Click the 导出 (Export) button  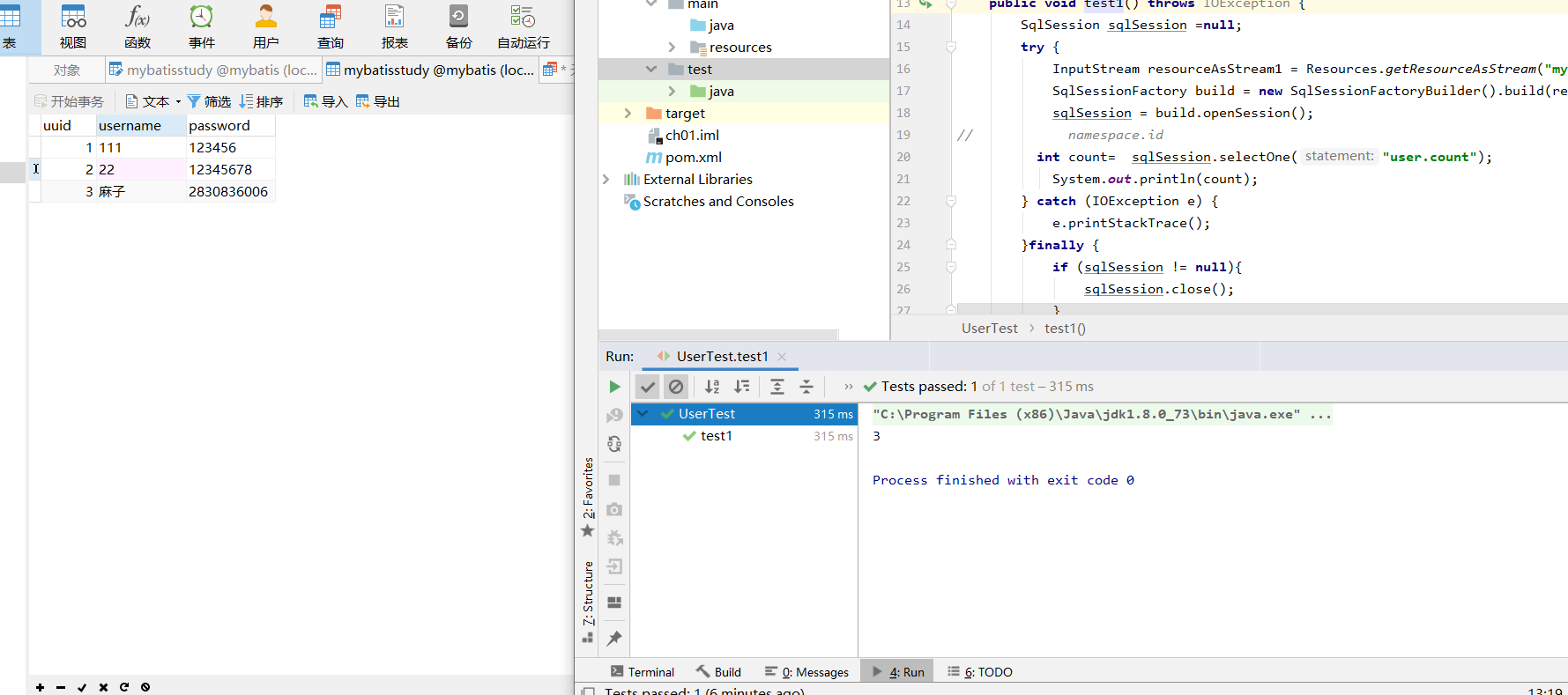378,101
